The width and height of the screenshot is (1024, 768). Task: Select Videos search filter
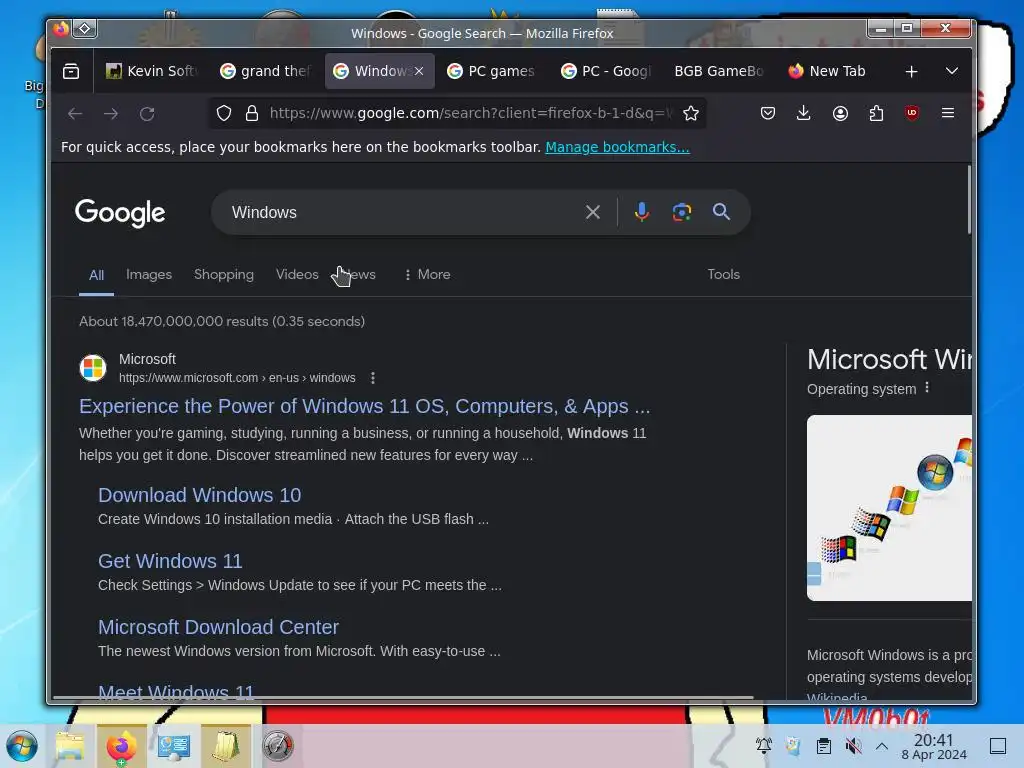(297, 275)
